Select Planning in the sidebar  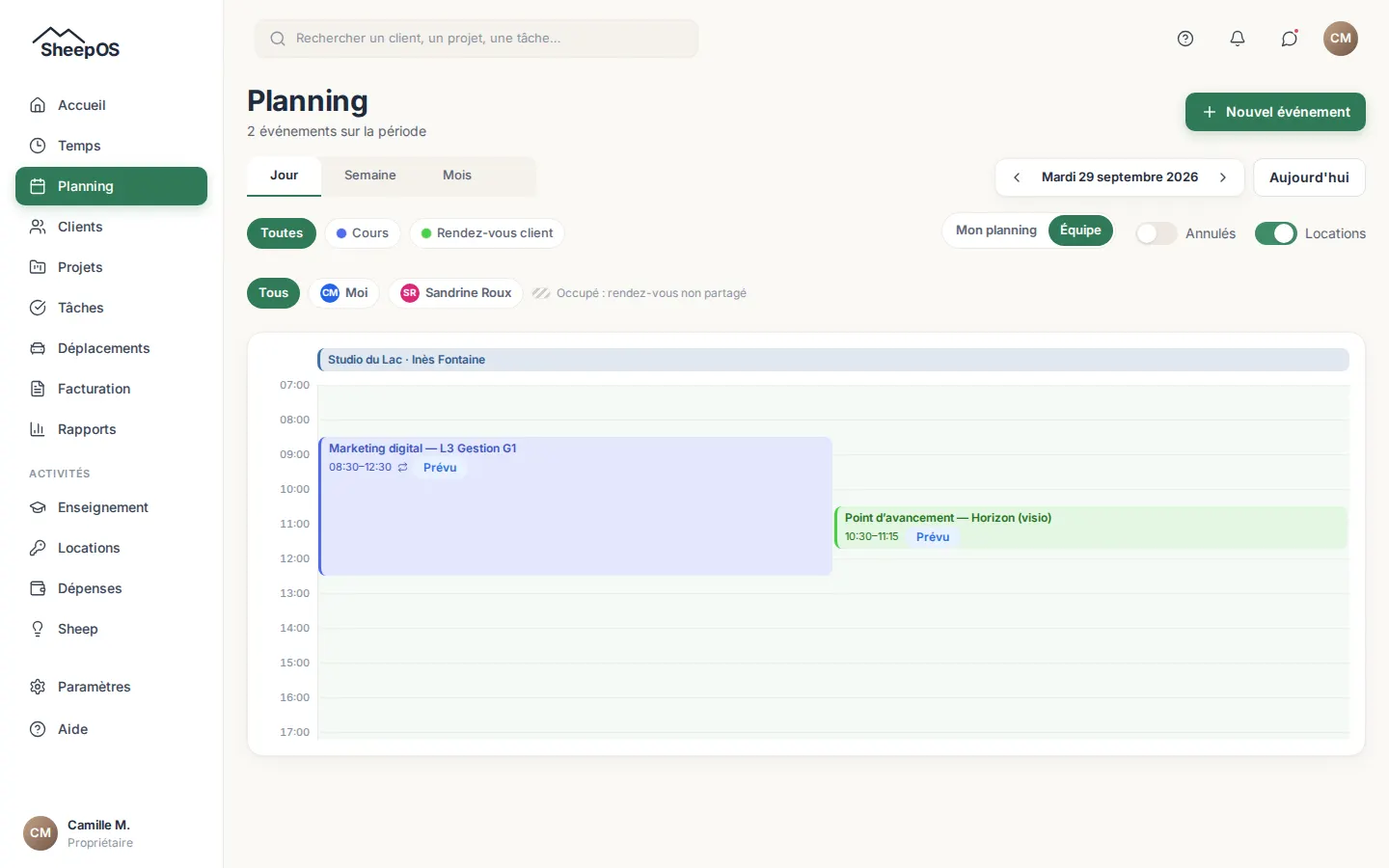click(x=111, y=186)
